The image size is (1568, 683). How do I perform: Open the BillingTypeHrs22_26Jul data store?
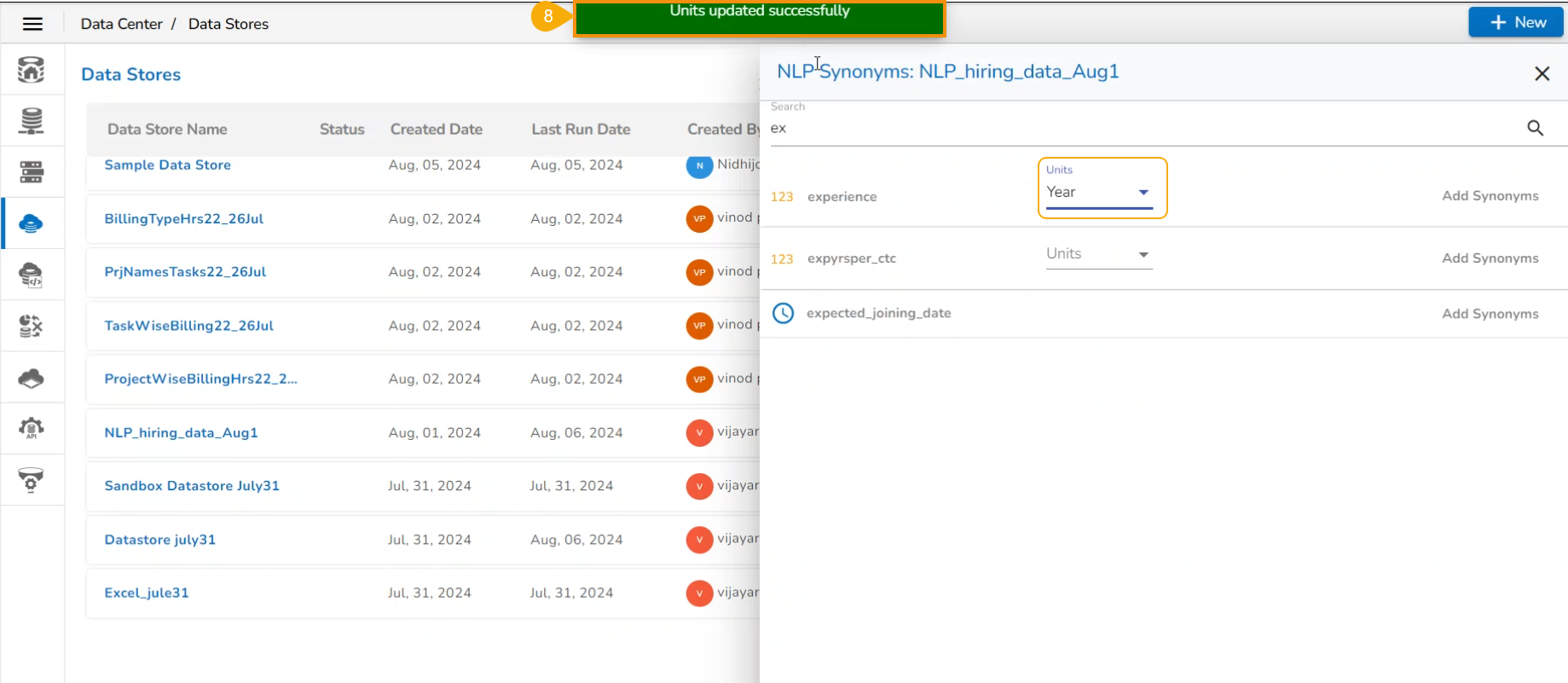[183, 219]
